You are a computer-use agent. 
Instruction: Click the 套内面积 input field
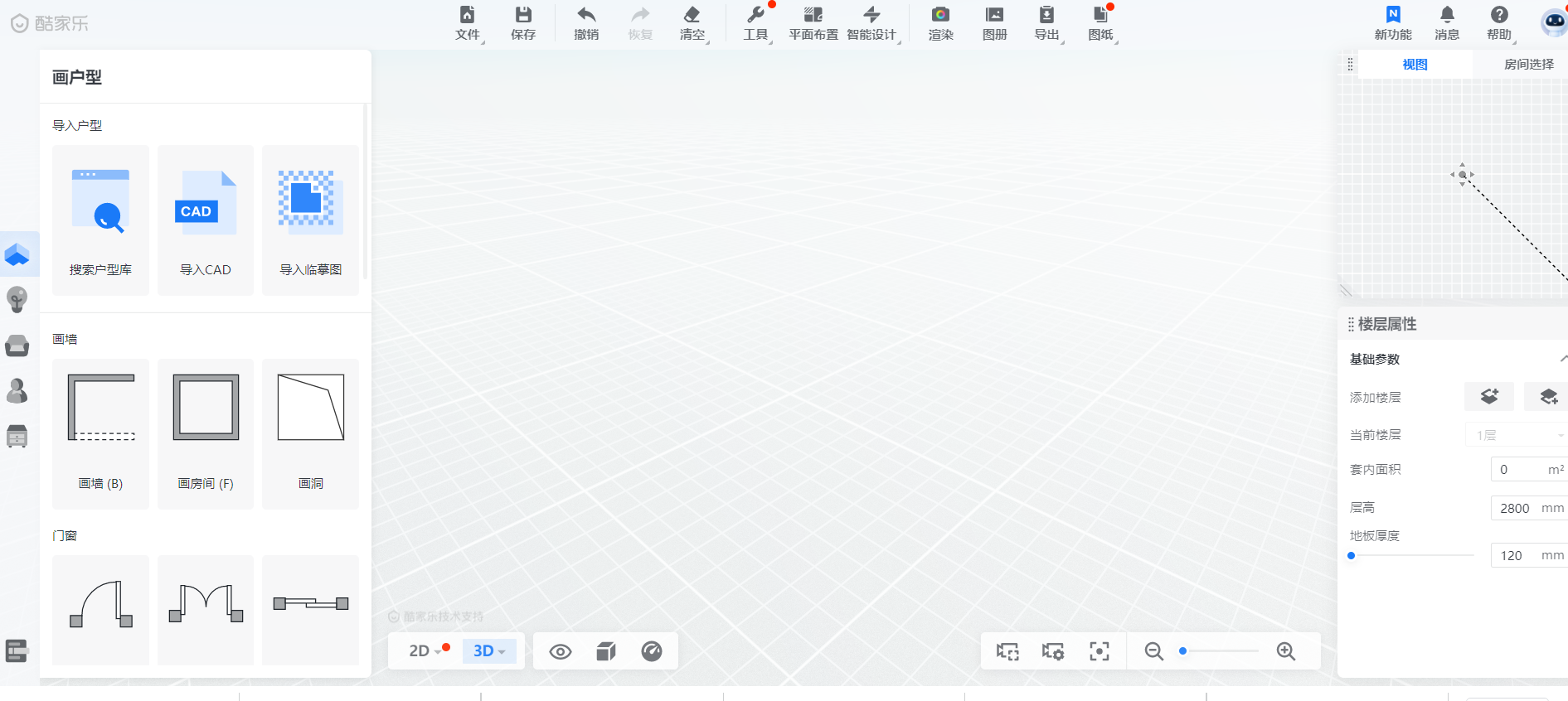click(x=1529, y=470)
